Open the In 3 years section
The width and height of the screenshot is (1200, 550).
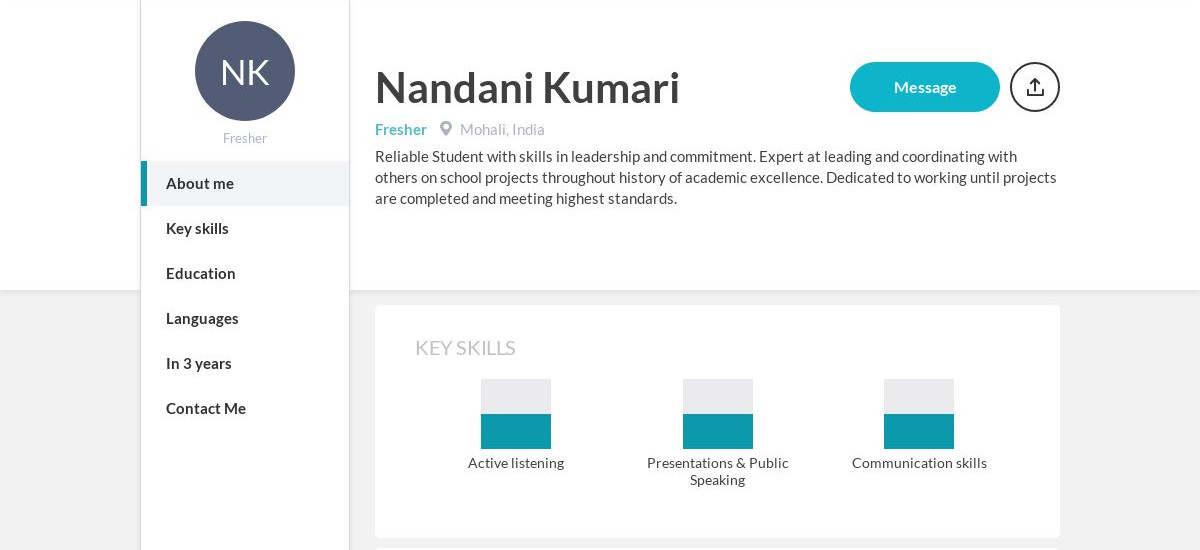click(245, 363)
